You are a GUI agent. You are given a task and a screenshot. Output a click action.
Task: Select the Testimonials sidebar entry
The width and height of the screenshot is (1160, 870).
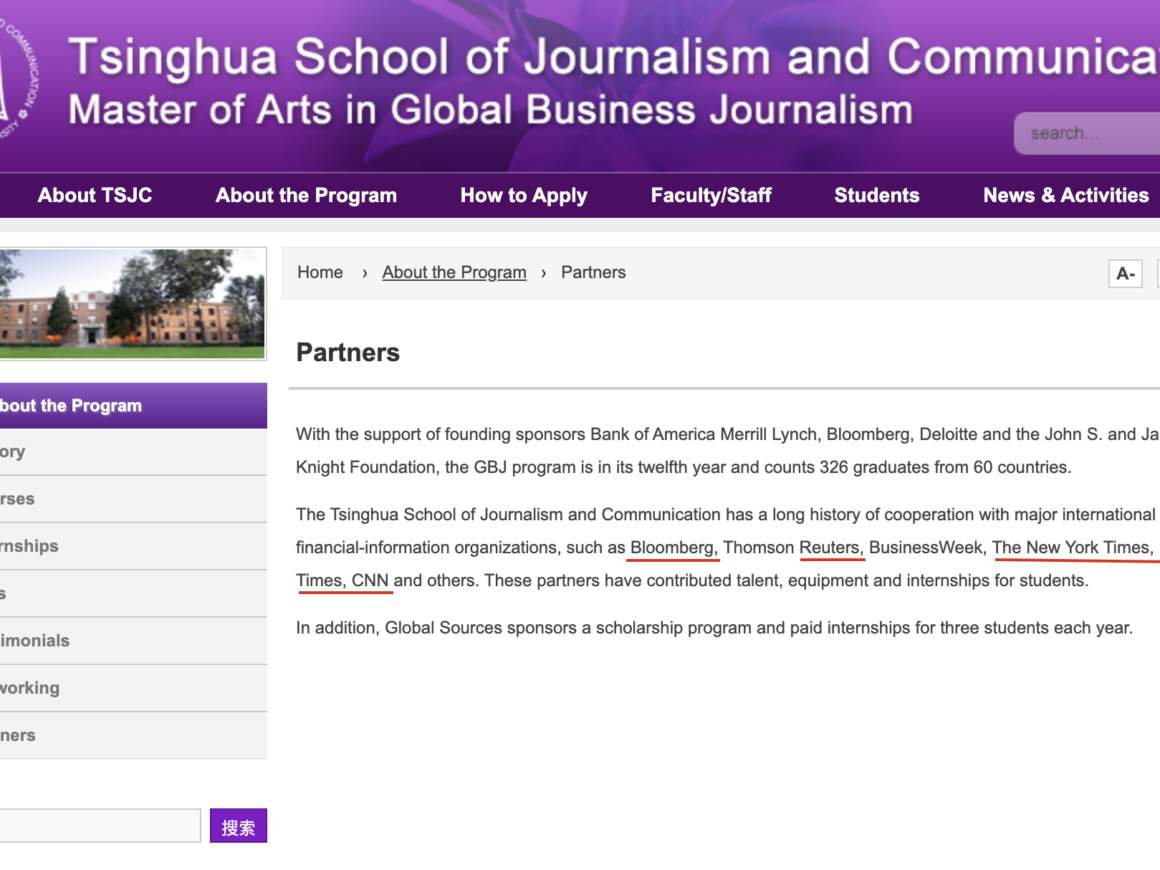point(35,640)
